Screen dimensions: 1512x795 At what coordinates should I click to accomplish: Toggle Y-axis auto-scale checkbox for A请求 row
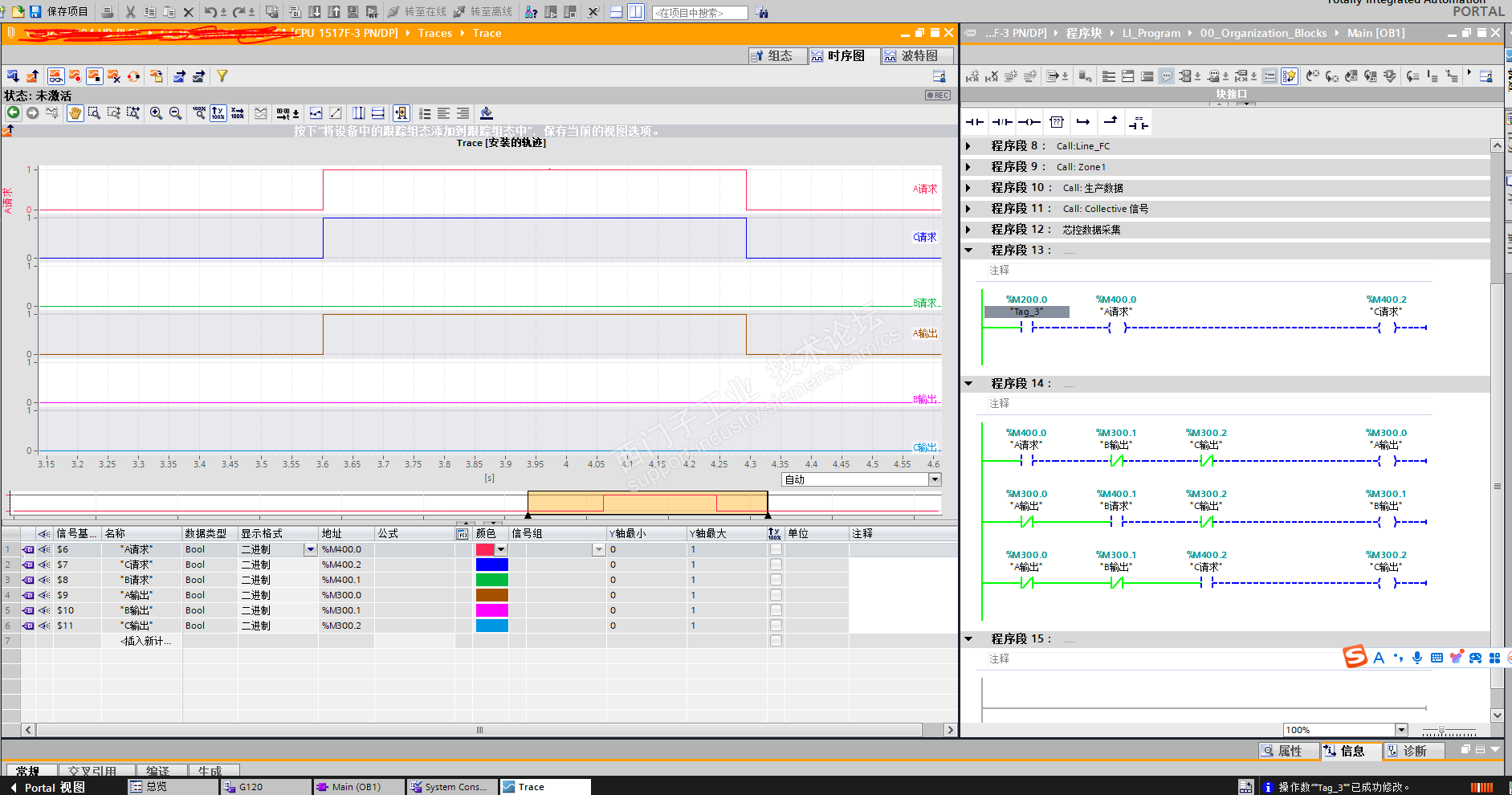(776, 549)
